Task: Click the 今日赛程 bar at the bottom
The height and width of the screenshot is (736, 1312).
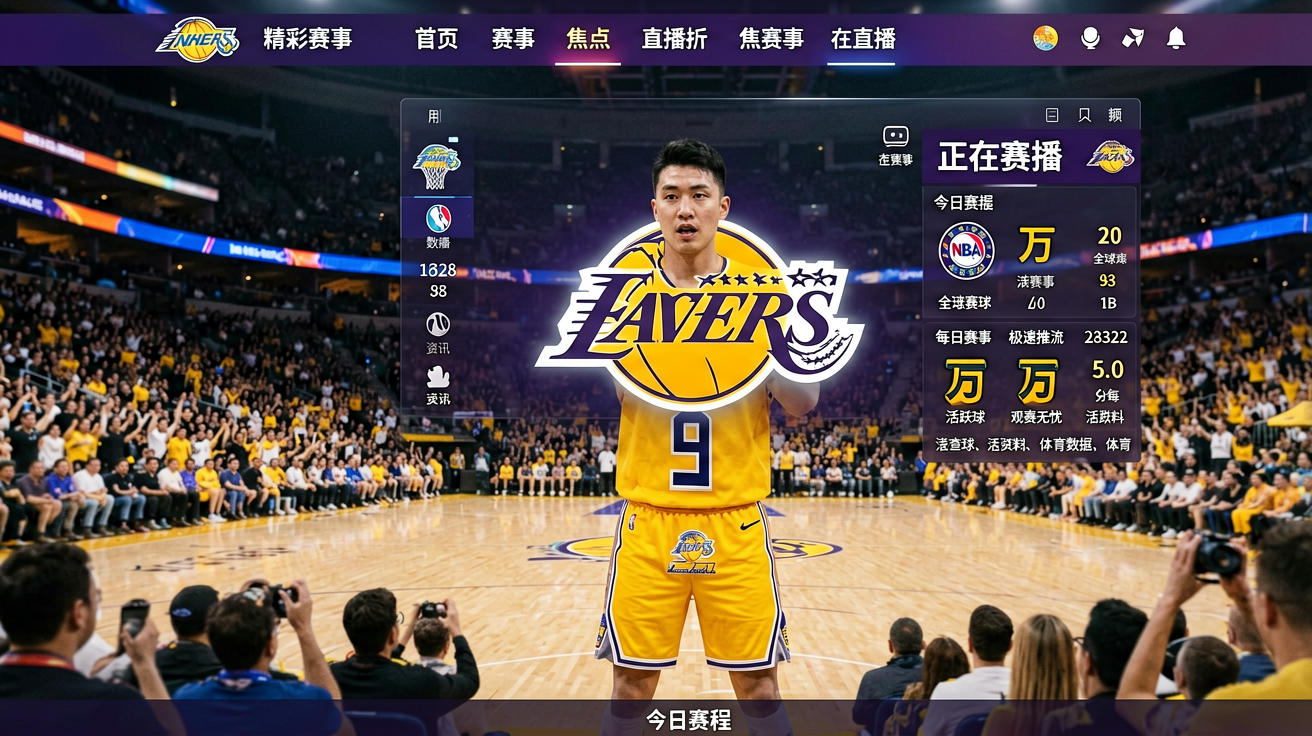Action: [656, 718]
